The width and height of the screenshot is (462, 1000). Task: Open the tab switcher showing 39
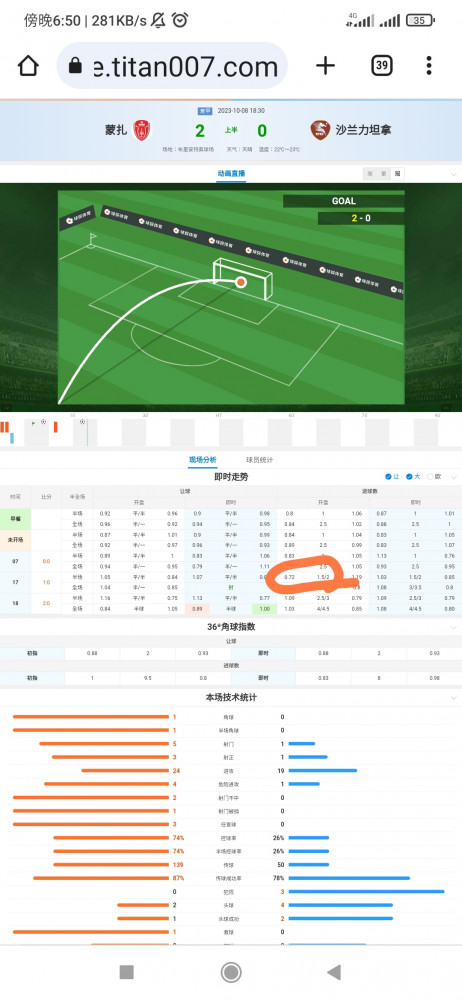pyautogui.click(x=382, y=65)
